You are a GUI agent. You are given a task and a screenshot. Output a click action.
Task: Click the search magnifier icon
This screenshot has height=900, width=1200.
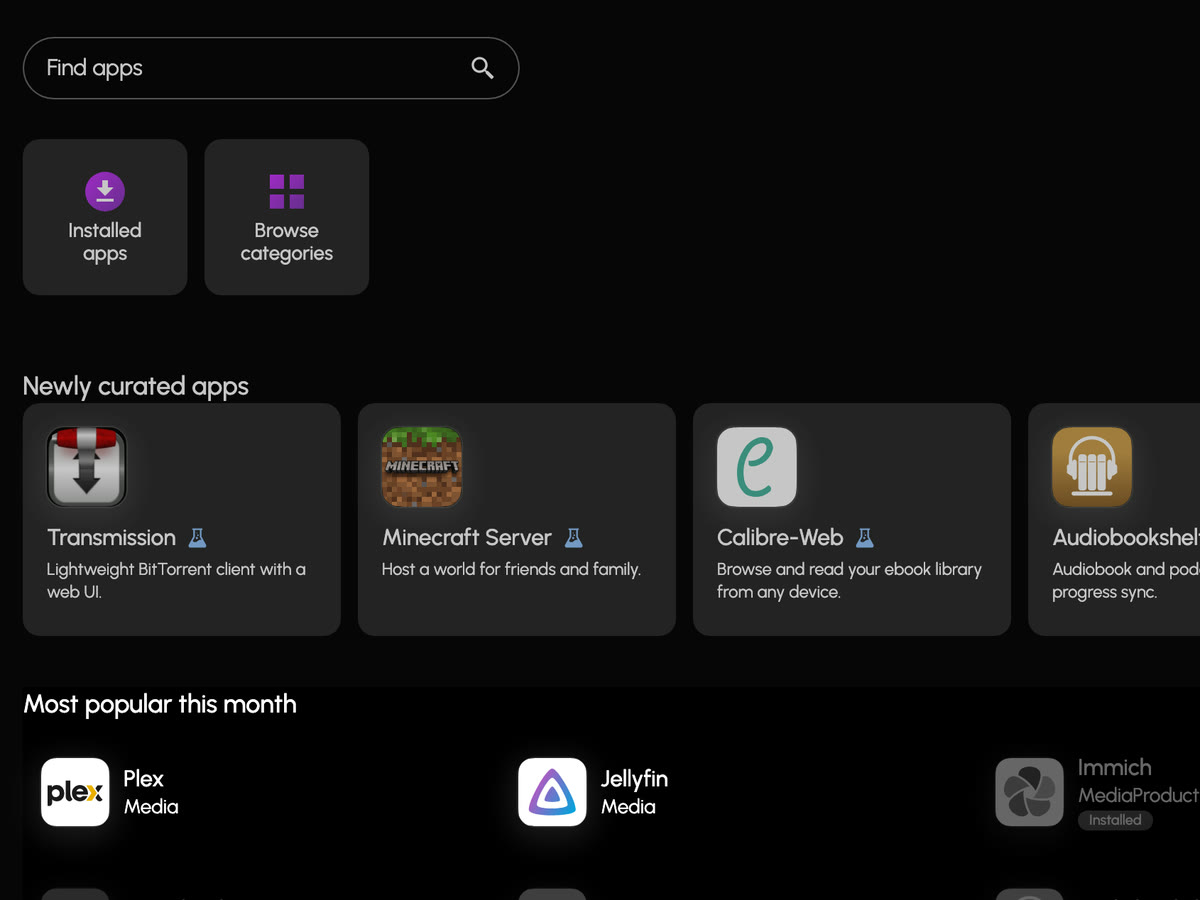[x=482, y=68]
